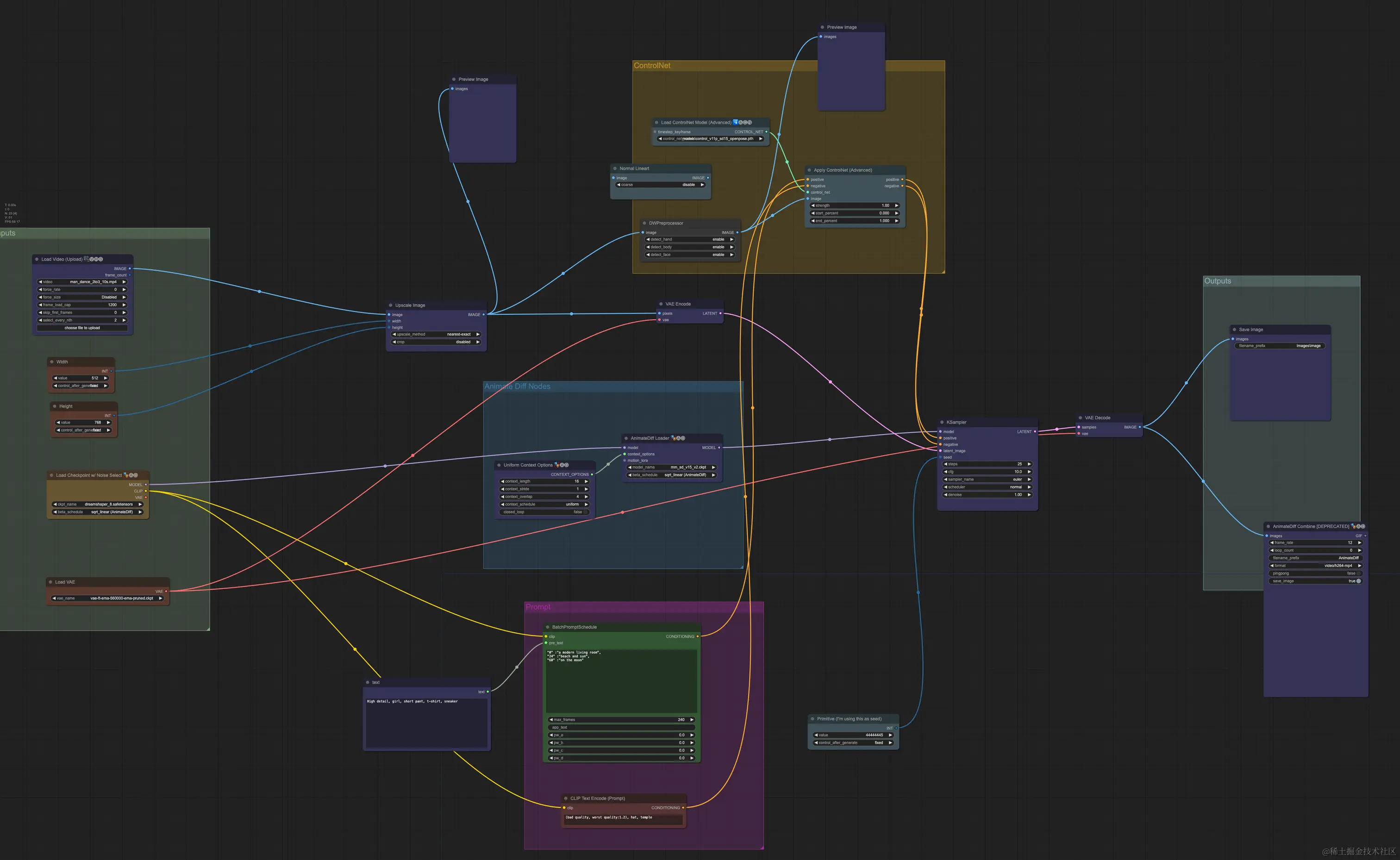Collapse the KSampler node via its title dot

tap(942, 422)
